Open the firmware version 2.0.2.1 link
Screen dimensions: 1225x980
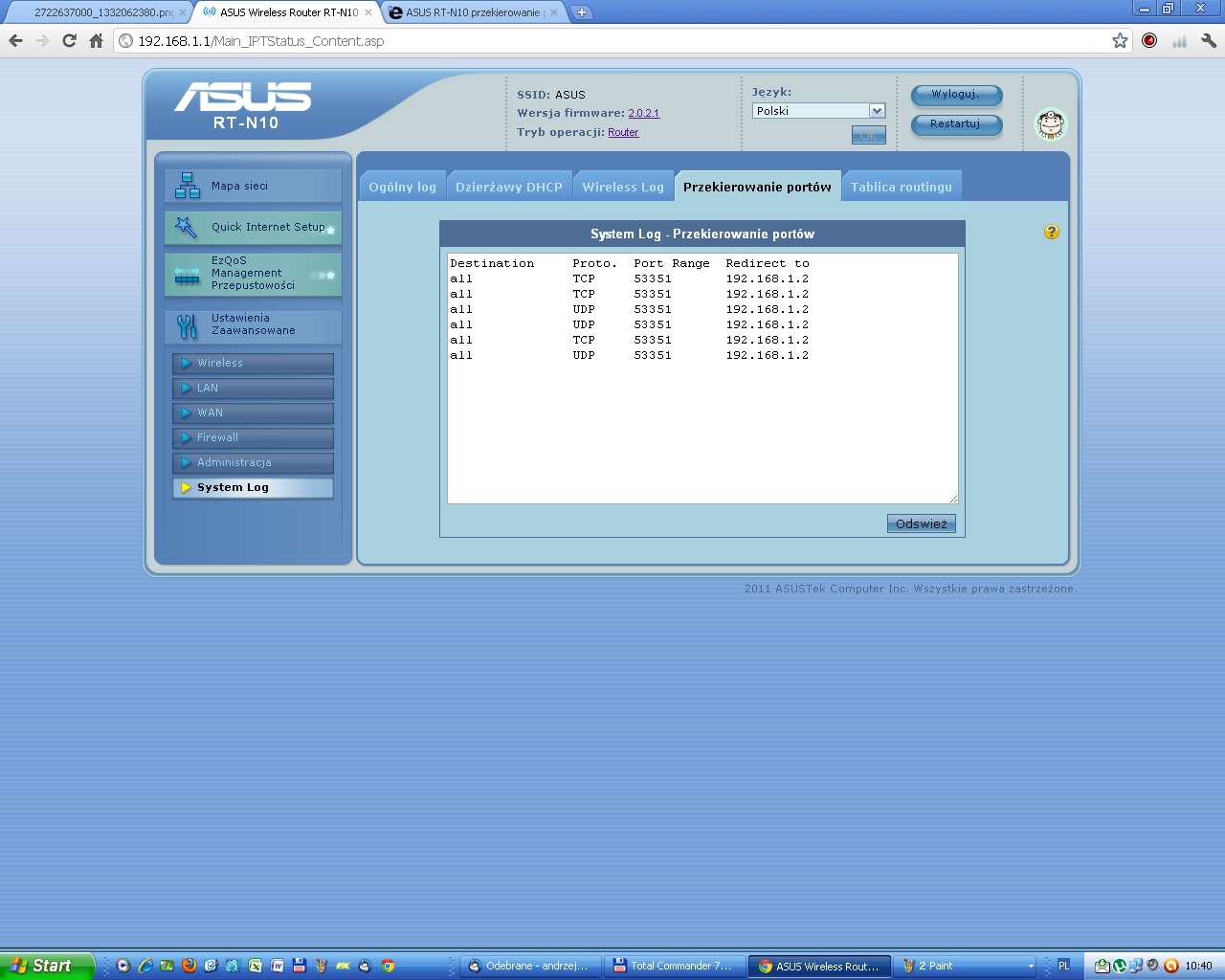point(645,112)
